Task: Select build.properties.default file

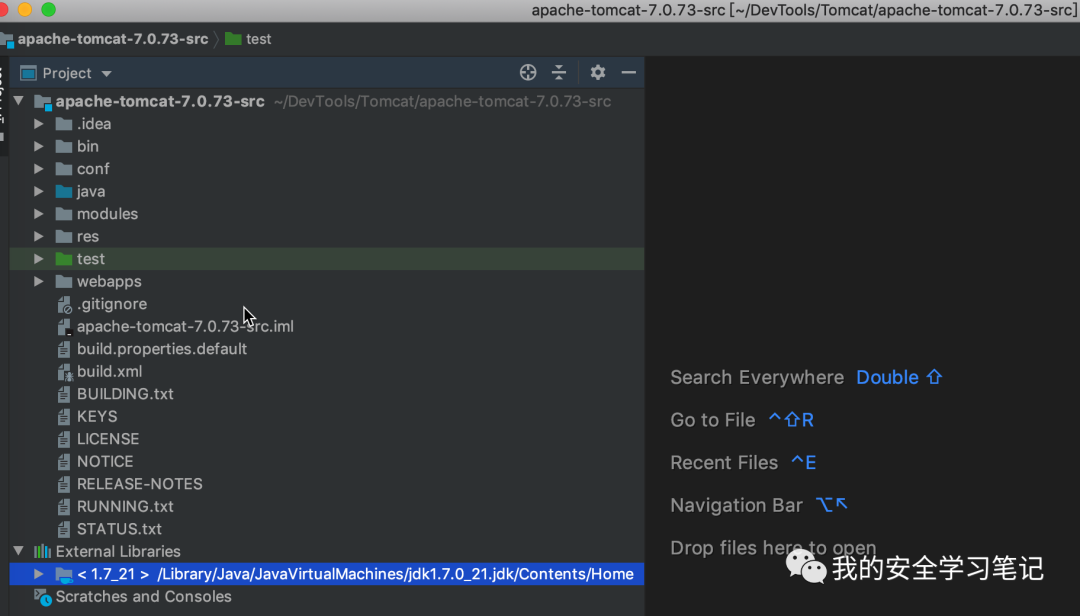Action: (x=162, y=349)
